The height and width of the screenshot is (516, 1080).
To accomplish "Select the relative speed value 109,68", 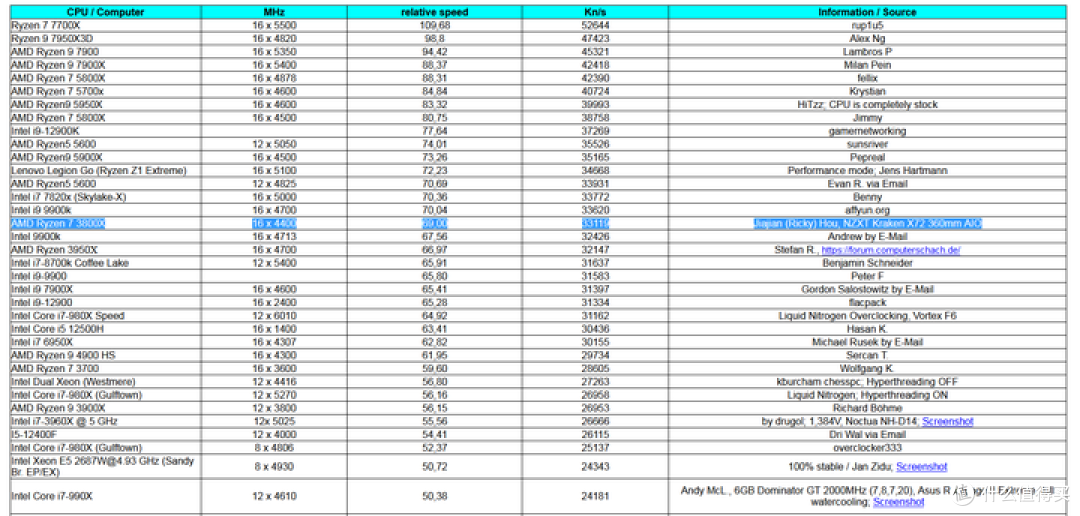I will click(434, 25).
